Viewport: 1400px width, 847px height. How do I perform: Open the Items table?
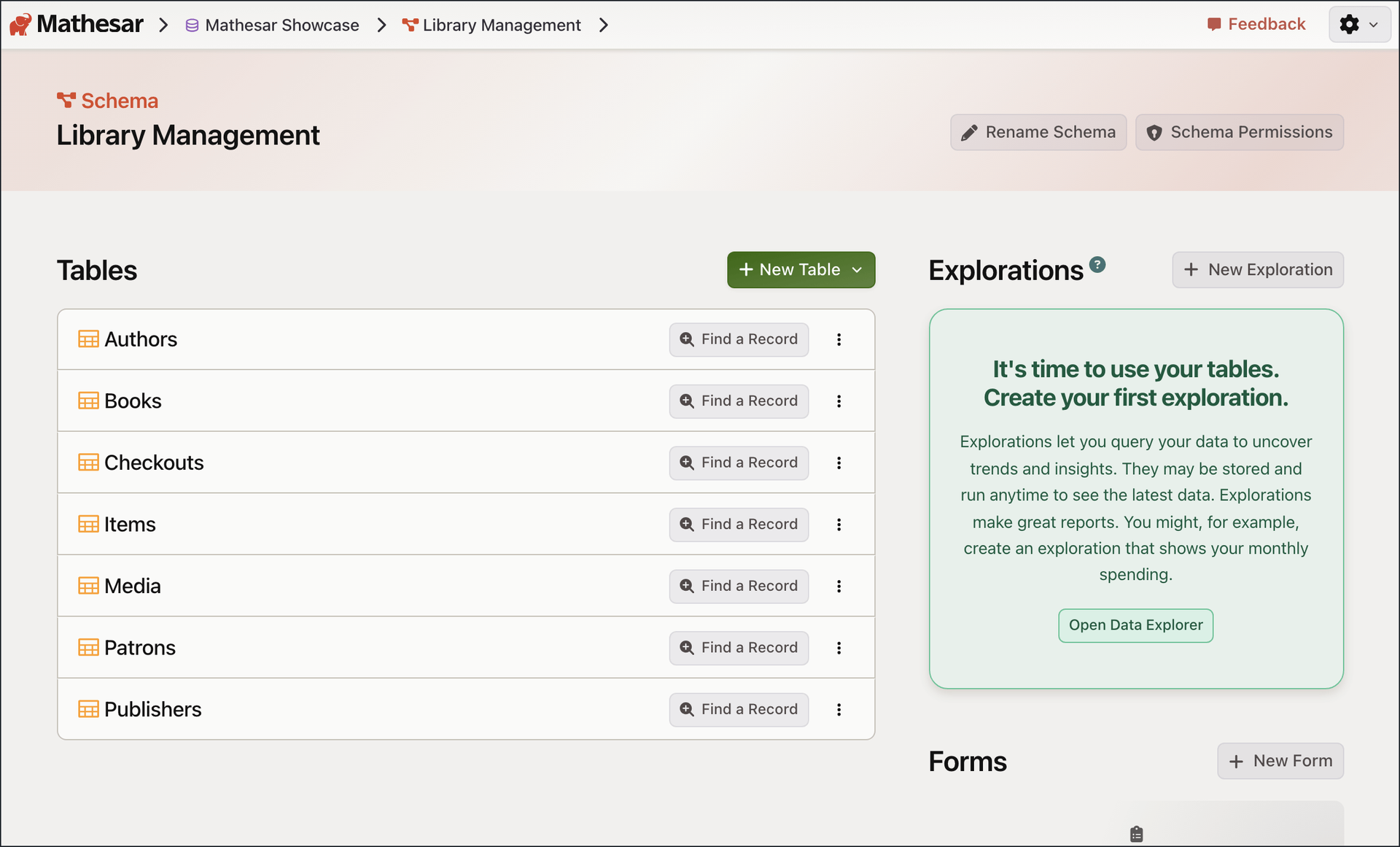pyautogui.click(x=130, y=525)
